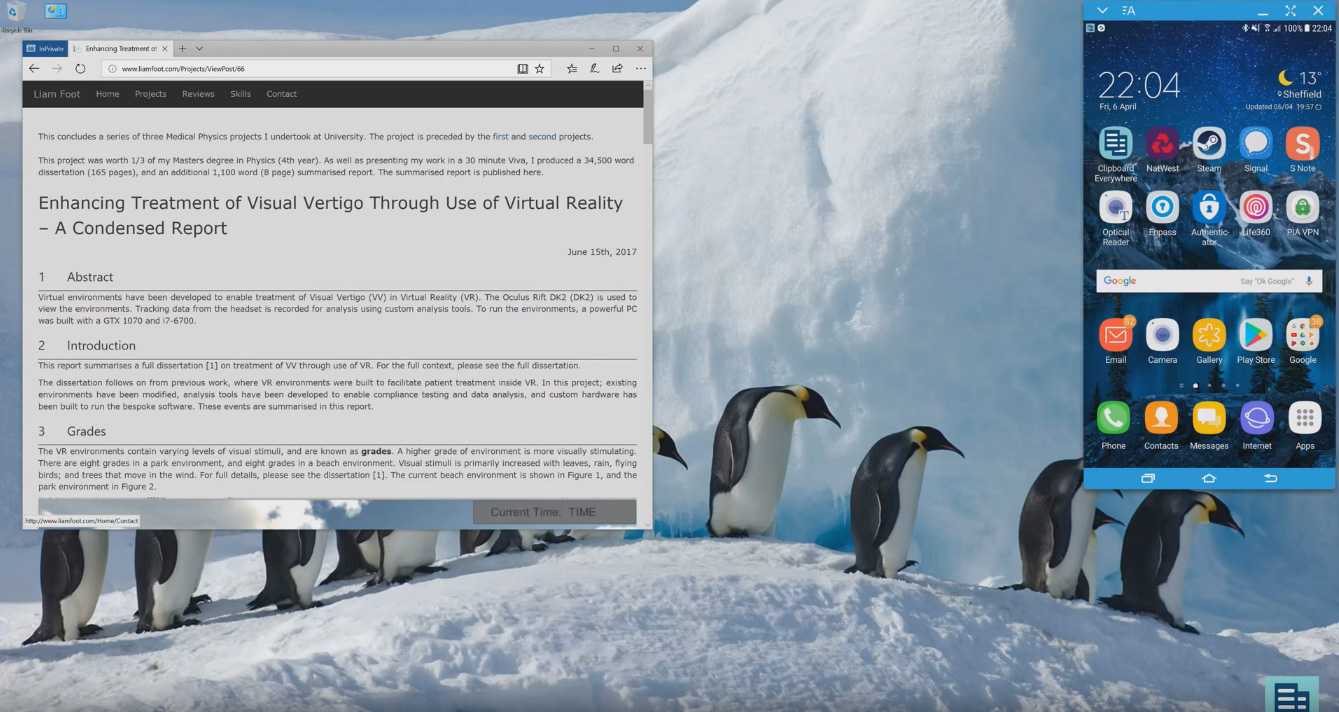The image size is (1339, 712).
Task: Launch the NatWest banking app
Action: coord(1162,144)
